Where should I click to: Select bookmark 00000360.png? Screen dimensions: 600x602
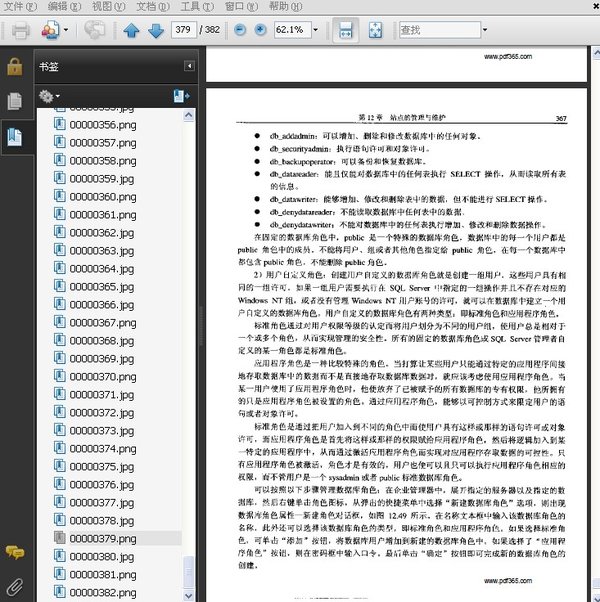tap(103, 197)
